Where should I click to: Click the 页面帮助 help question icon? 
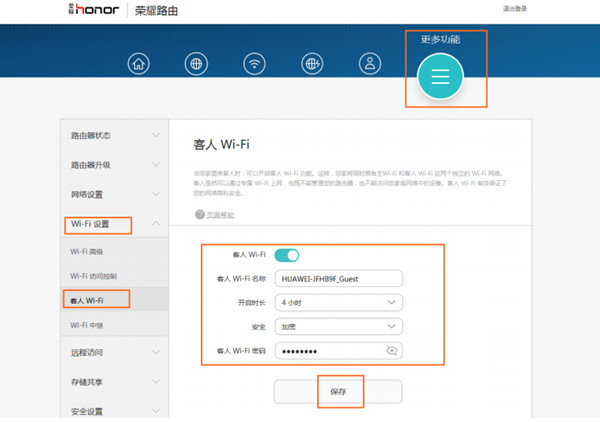click(198, 215)
